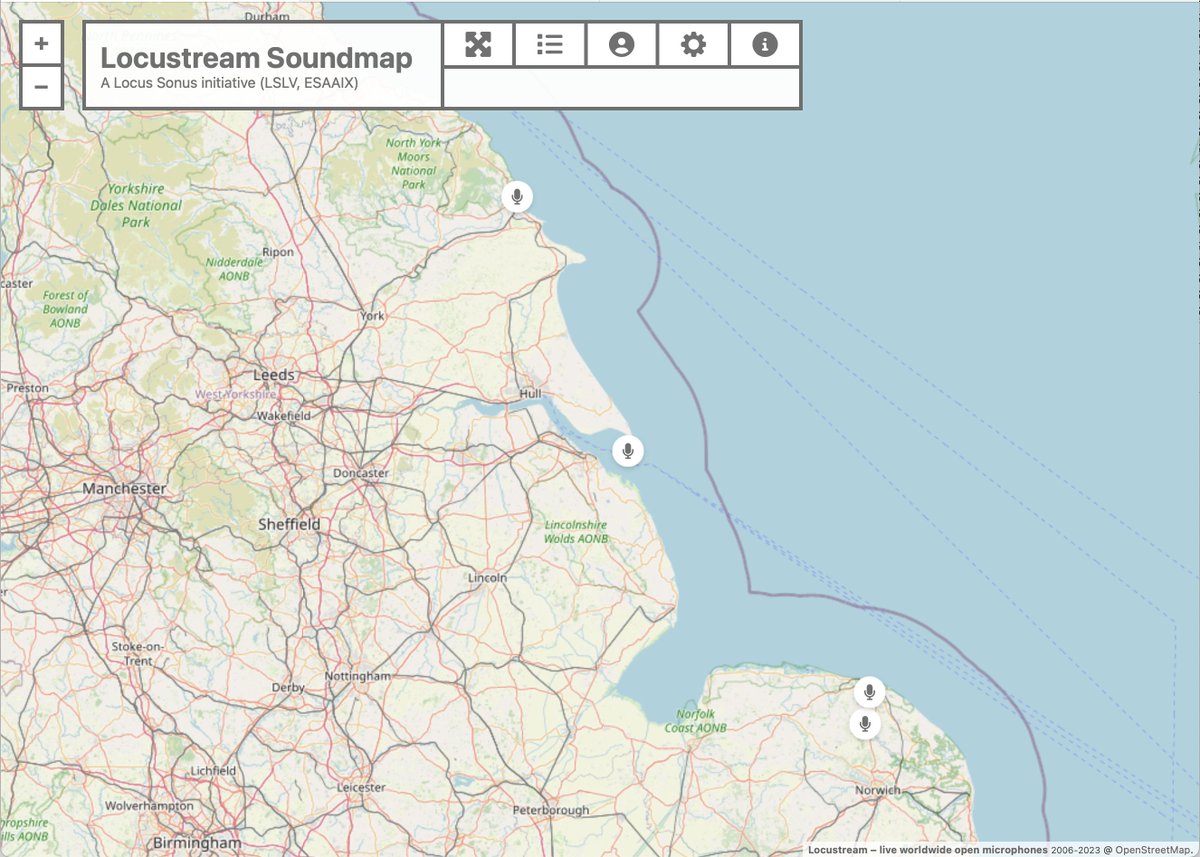The height and width of the screenshot is (857, 1200).
Task: Open the information icon
Action: pyautogui.click(x=765, y=44)
